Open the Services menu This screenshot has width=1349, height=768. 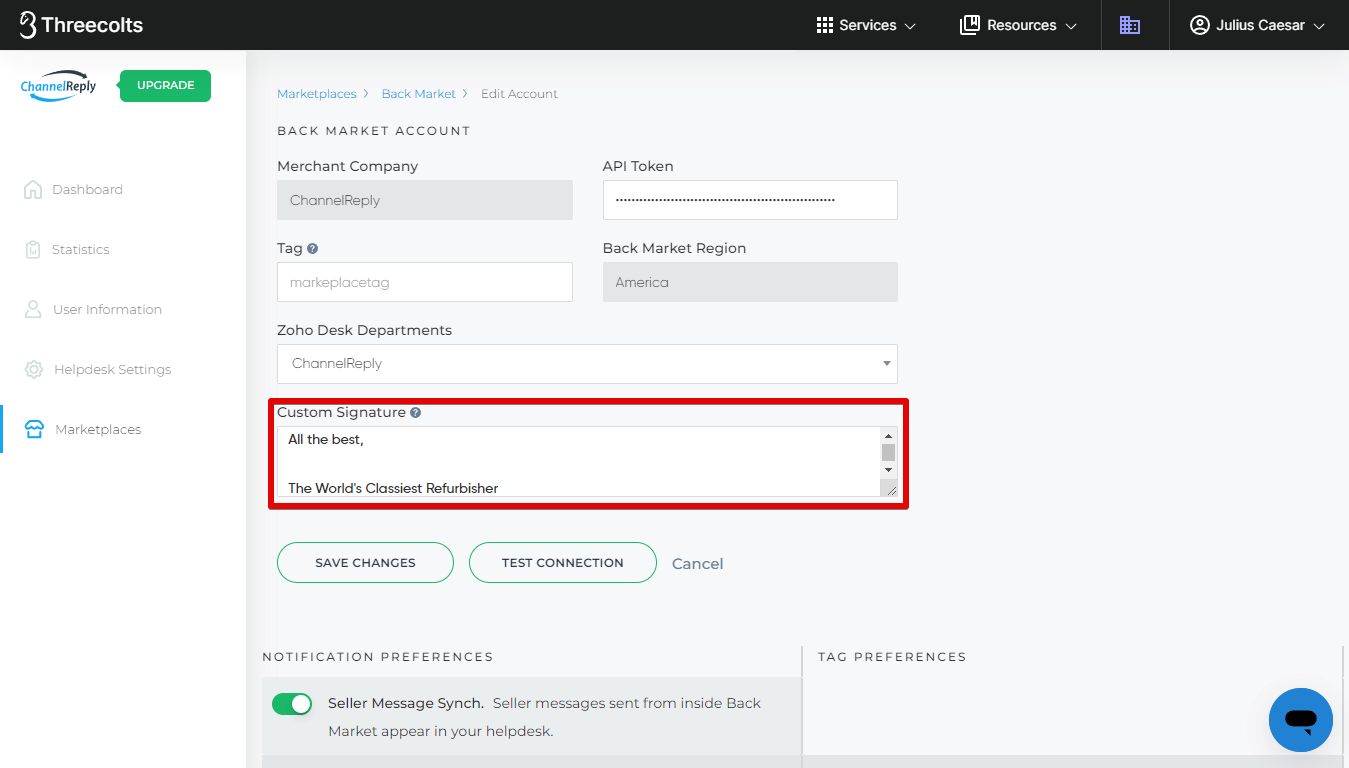point(866,25)
